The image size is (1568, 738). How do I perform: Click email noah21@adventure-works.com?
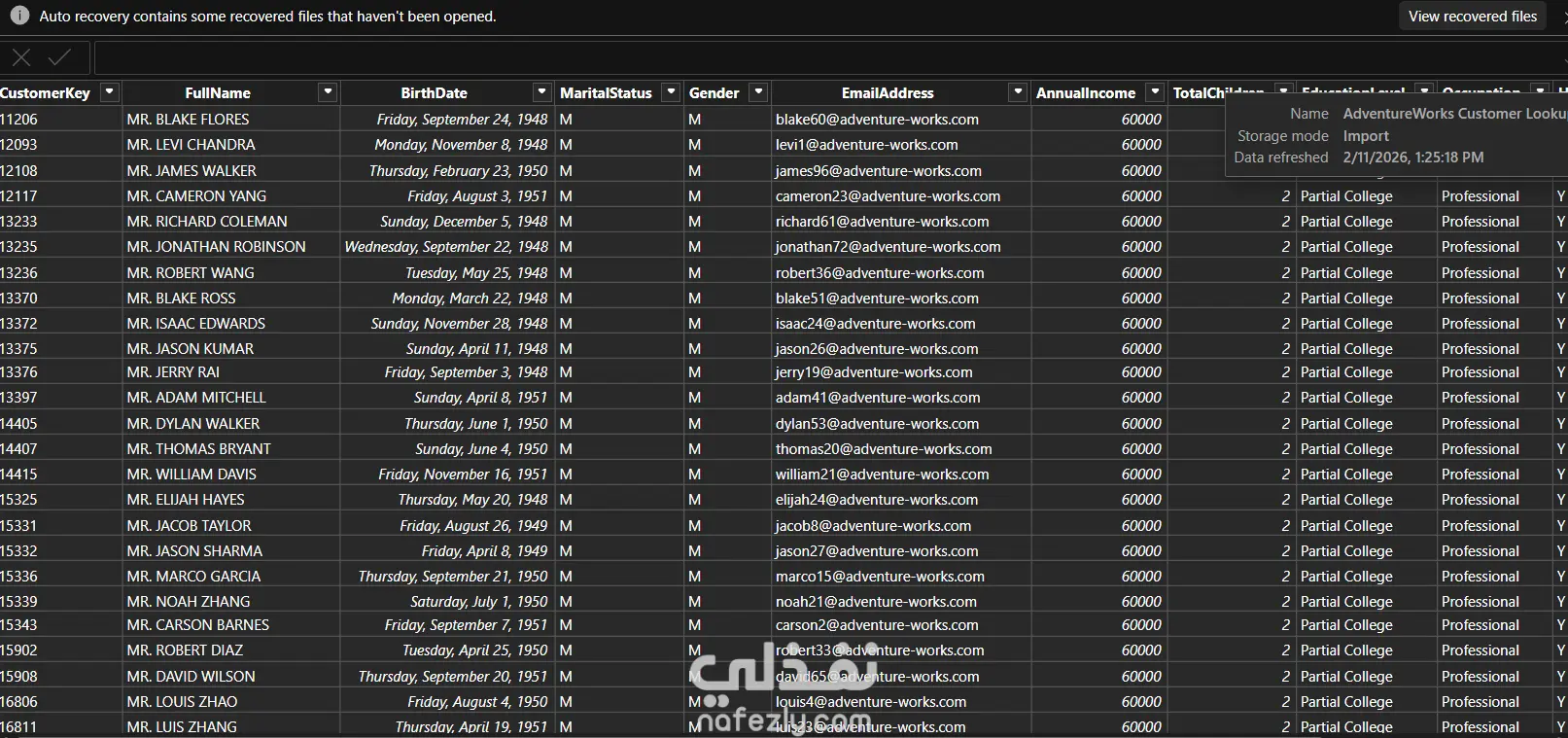(x=876, y=601)
